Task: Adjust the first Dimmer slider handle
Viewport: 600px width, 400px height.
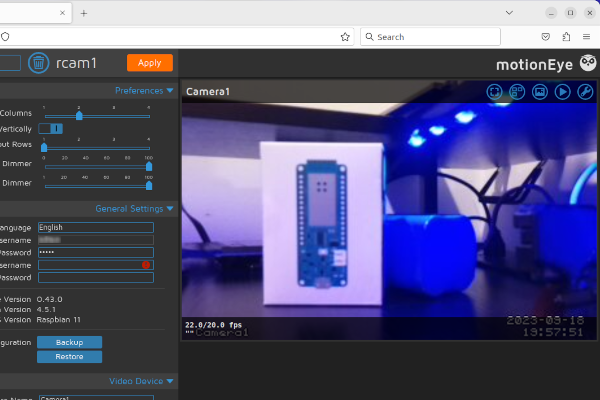Action: point(149,167)
